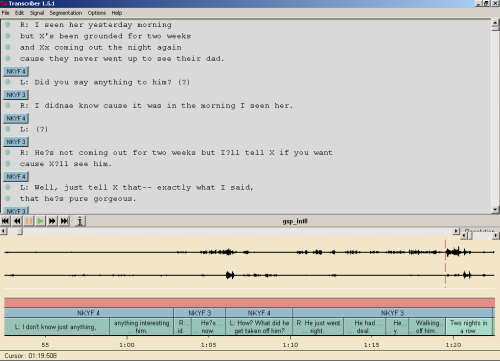Click the Resolution slider right arrow
Image resolution: width=500 pixels, height=361 pixels.
coord(496,236)
